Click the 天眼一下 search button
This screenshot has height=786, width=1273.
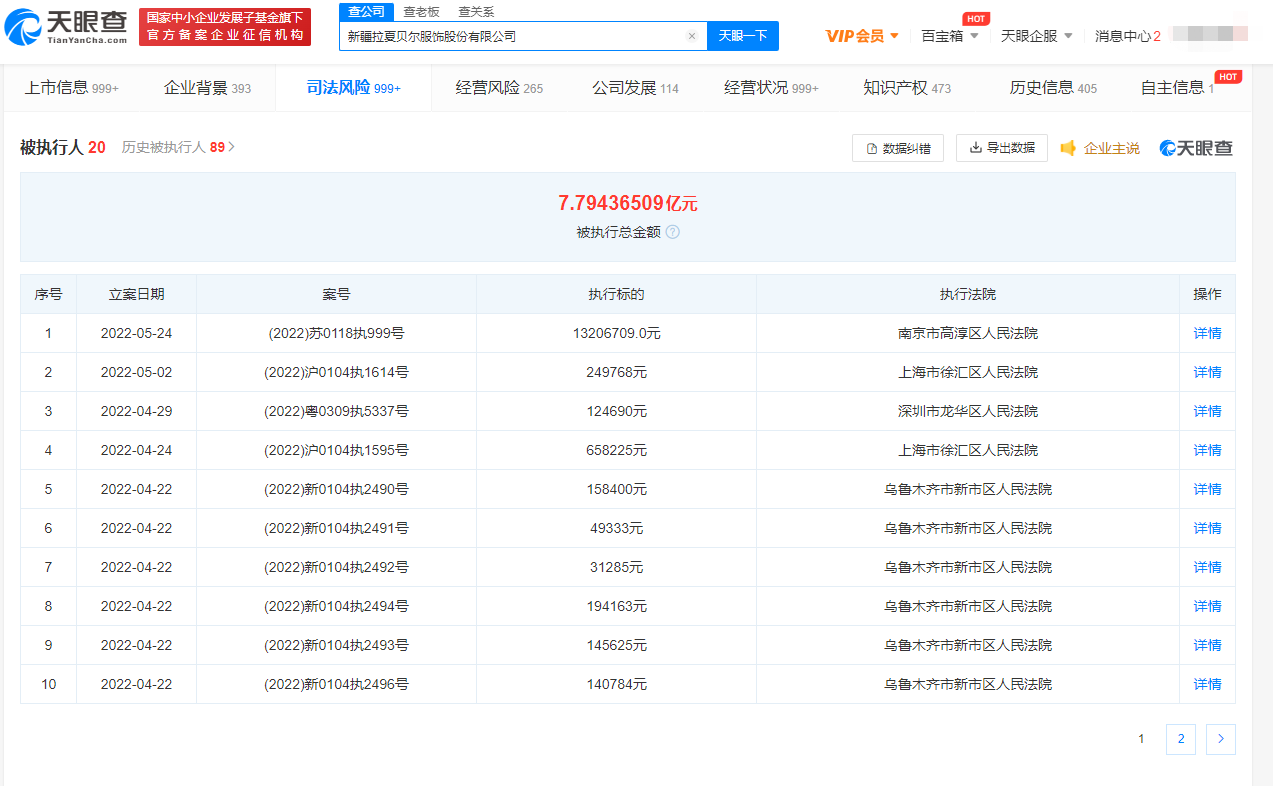[742, 36]
